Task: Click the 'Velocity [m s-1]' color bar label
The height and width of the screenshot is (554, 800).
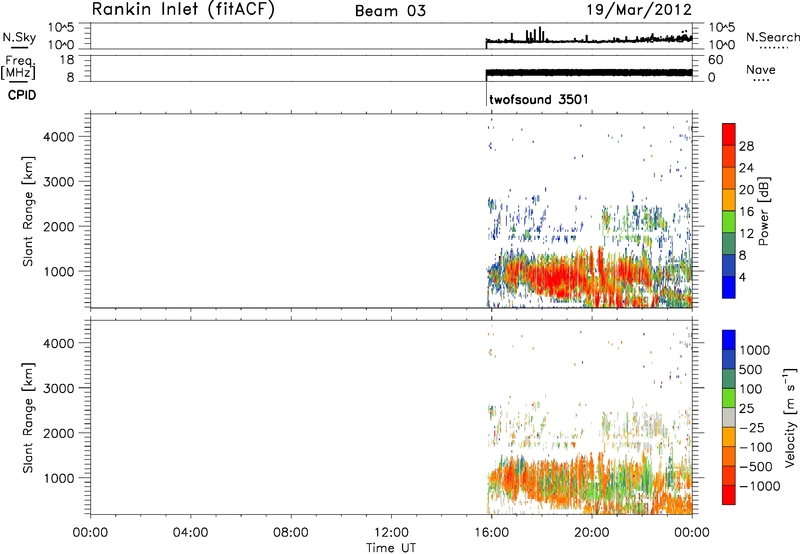Action: coord(790,417)
